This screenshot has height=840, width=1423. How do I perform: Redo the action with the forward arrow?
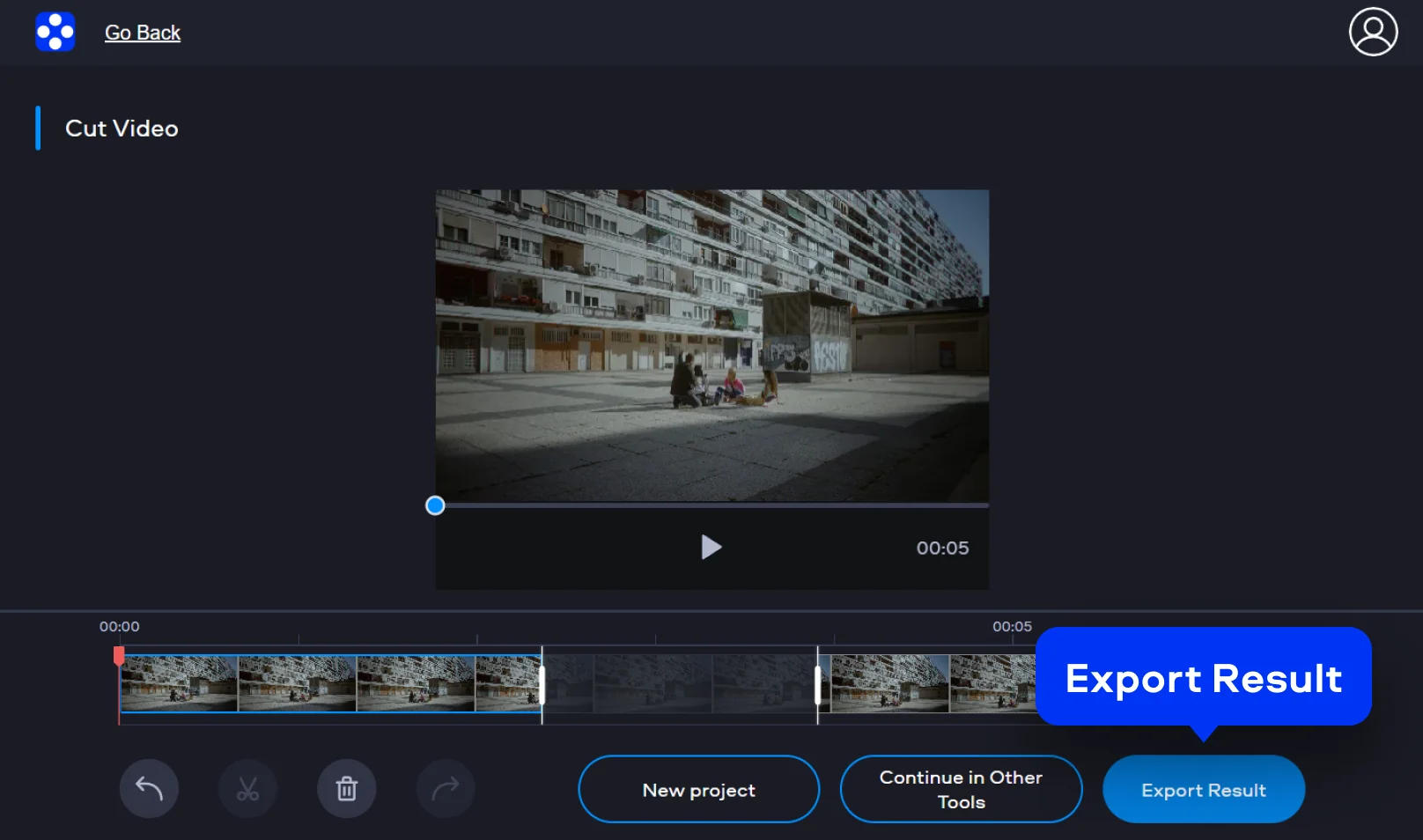click(x=446, y=789)
